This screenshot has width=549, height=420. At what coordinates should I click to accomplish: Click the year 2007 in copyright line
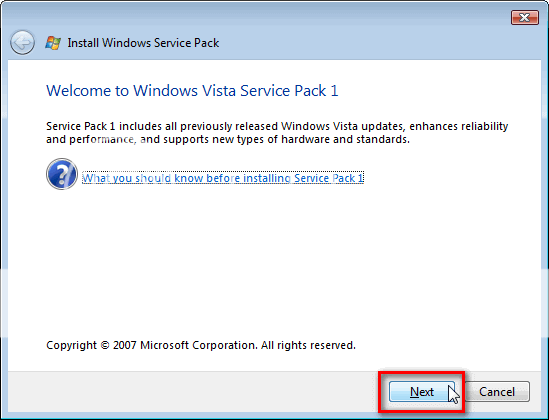click(124, 345)
